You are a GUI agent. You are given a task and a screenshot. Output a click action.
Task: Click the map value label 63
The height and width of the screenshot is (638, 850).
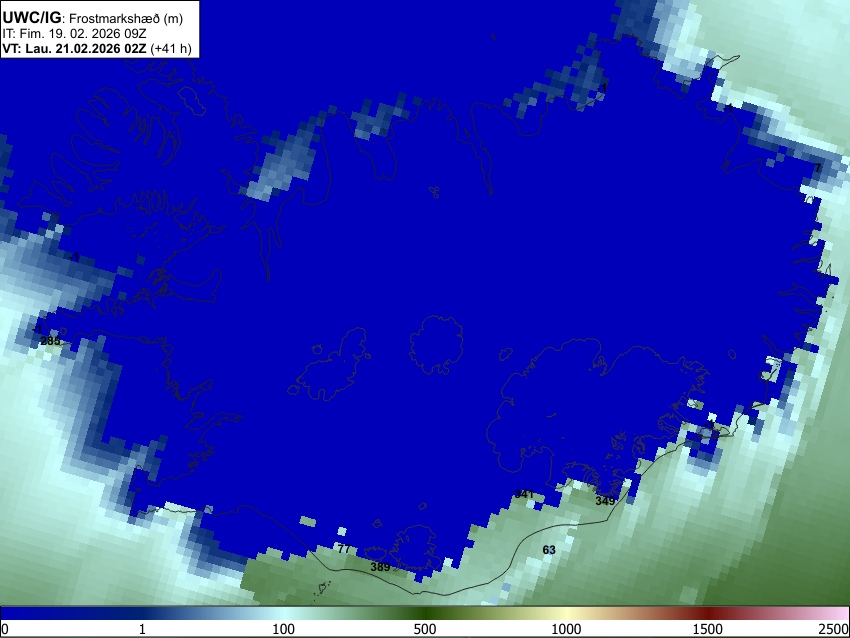pyautogui.click(x=549, y=550)
